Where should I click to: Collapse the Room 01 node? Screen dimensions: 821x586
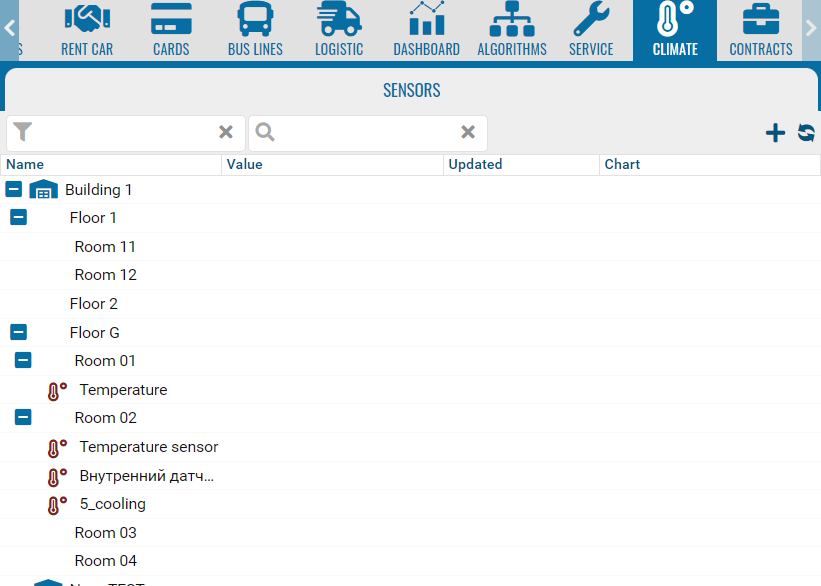coord(24,360)
